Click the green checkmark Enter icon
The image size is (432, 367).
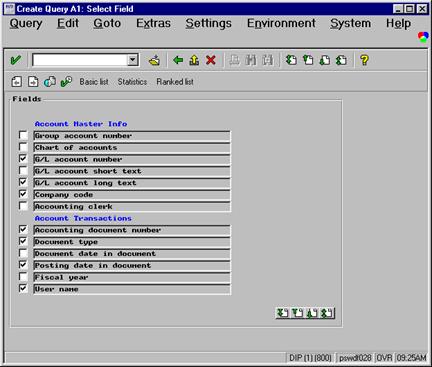pyautogui.click(x=15, y=60)
